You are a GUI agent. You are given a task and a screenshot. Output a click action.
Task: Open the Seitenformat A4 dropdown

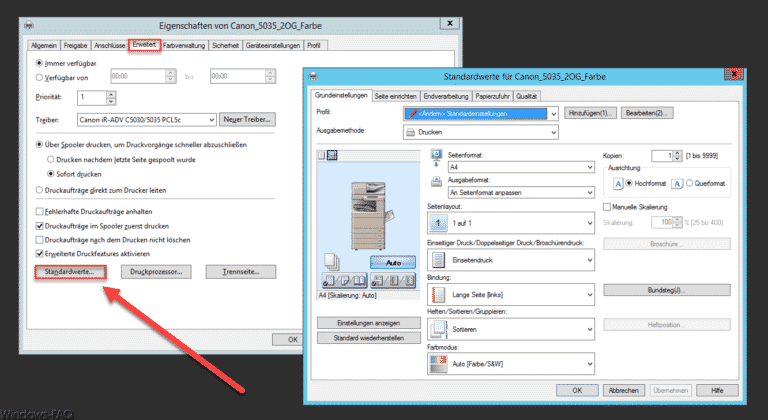(521, 167)
